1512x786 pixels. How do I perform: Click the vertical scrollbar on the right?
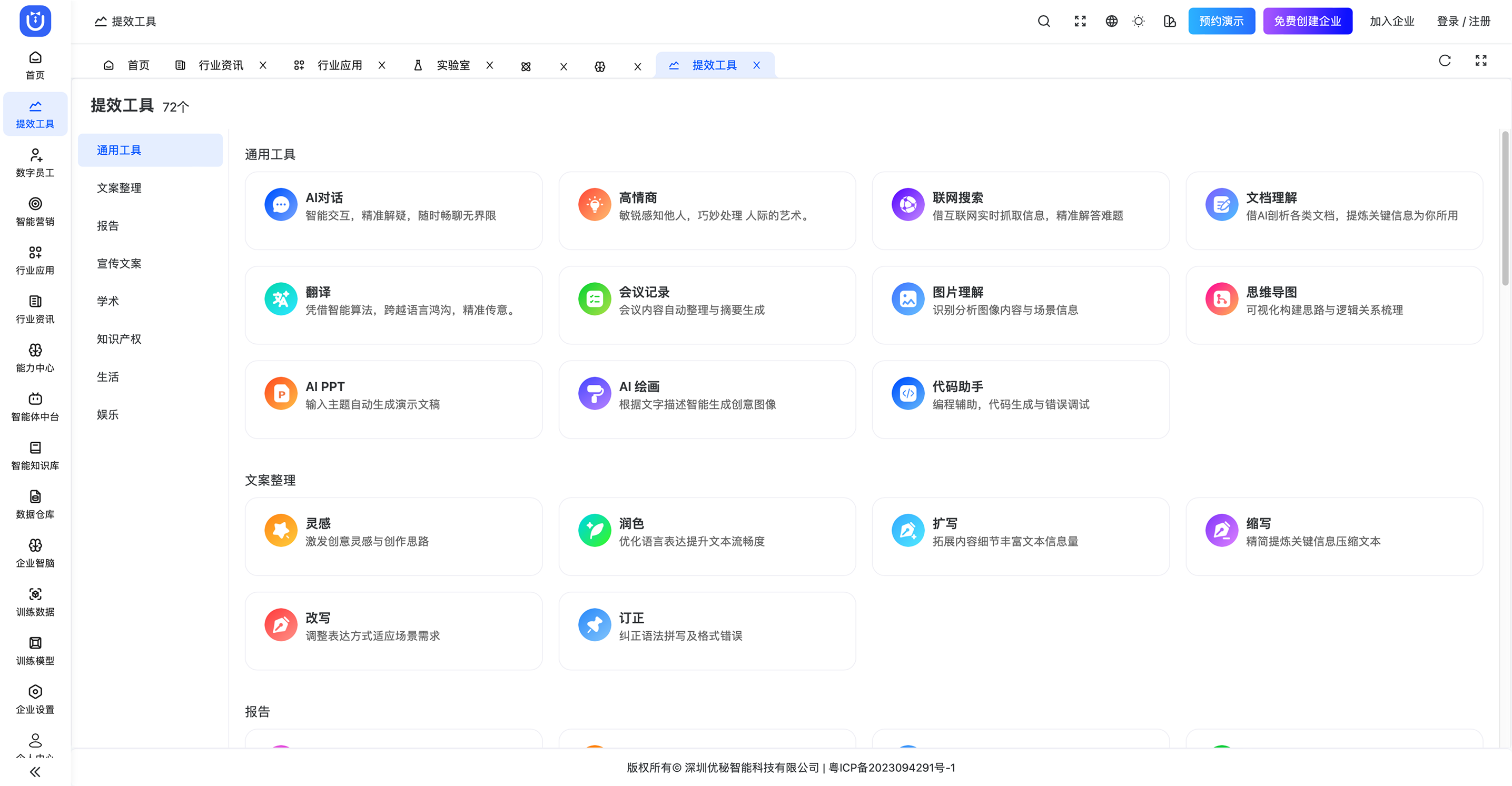coord(1505,208)
